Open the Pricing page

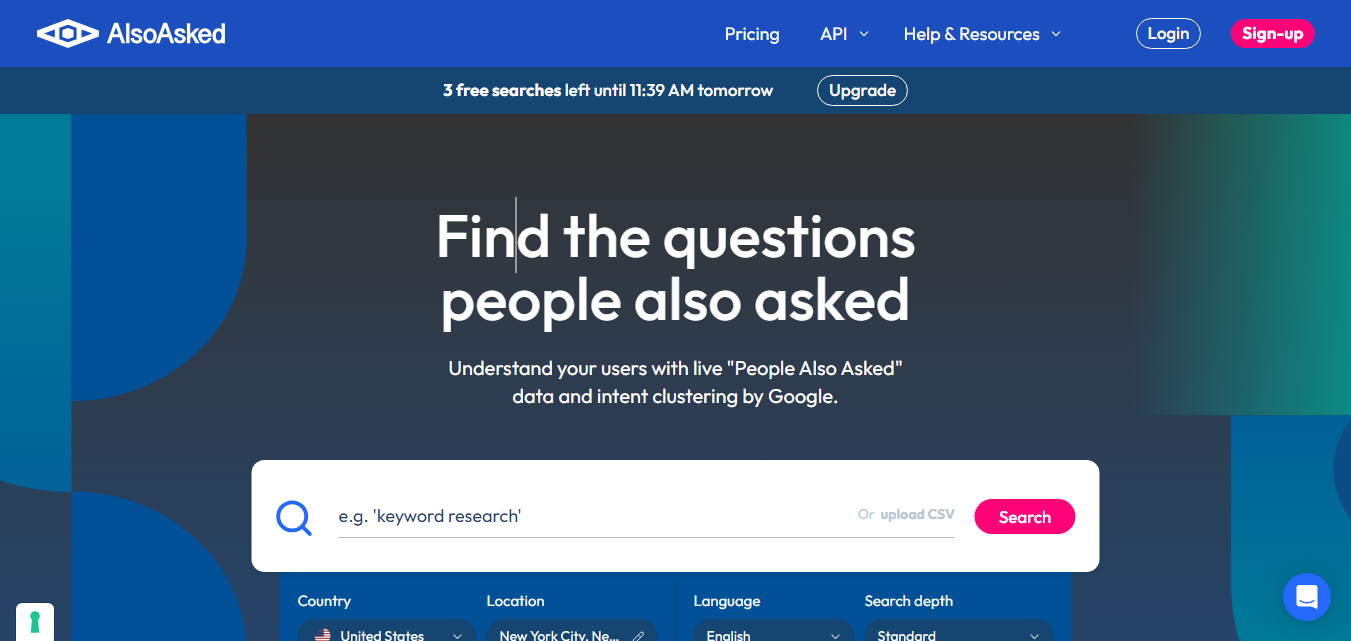(752, 34)
